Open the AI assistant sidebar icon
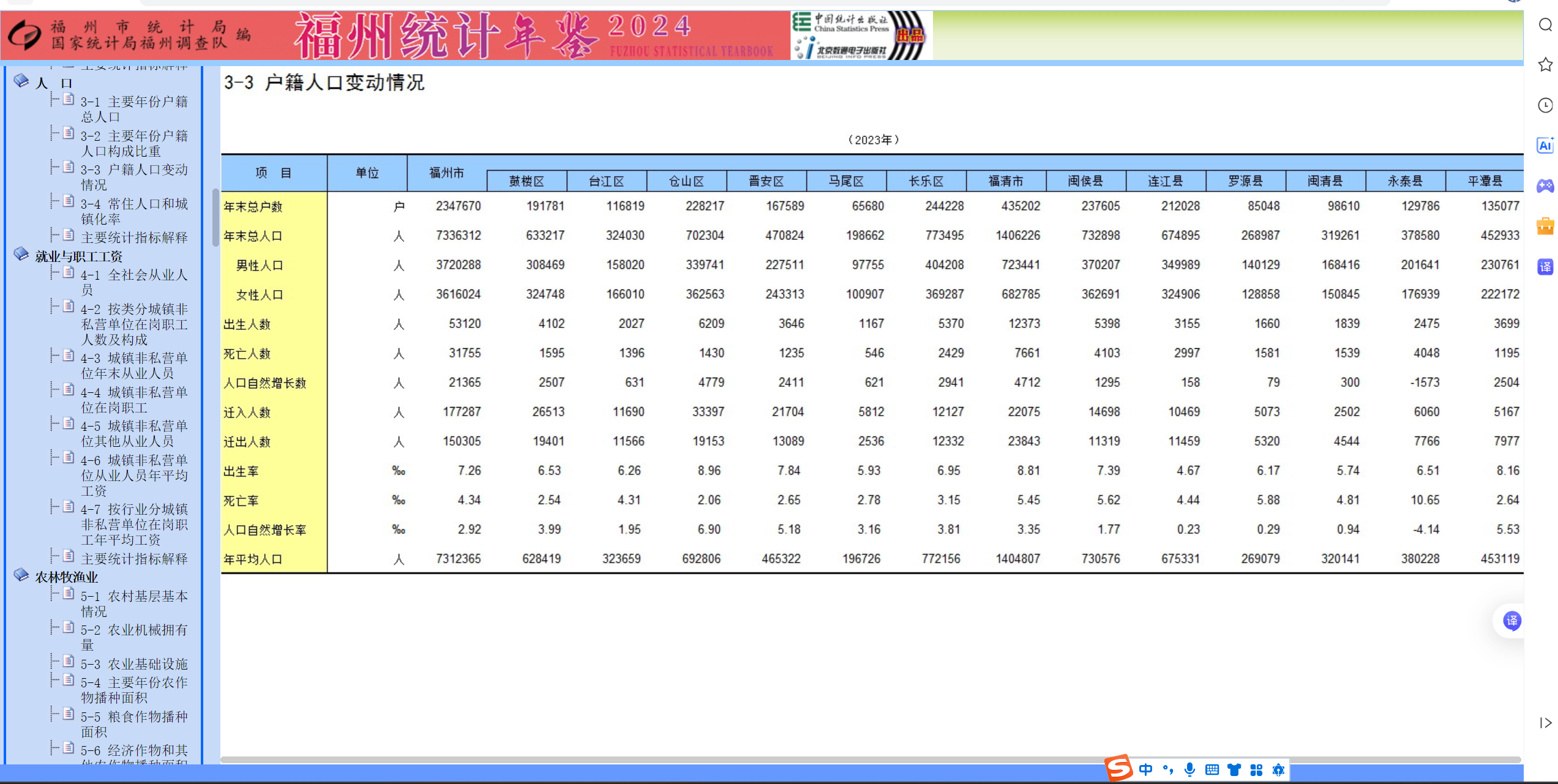 [1545, 146]
